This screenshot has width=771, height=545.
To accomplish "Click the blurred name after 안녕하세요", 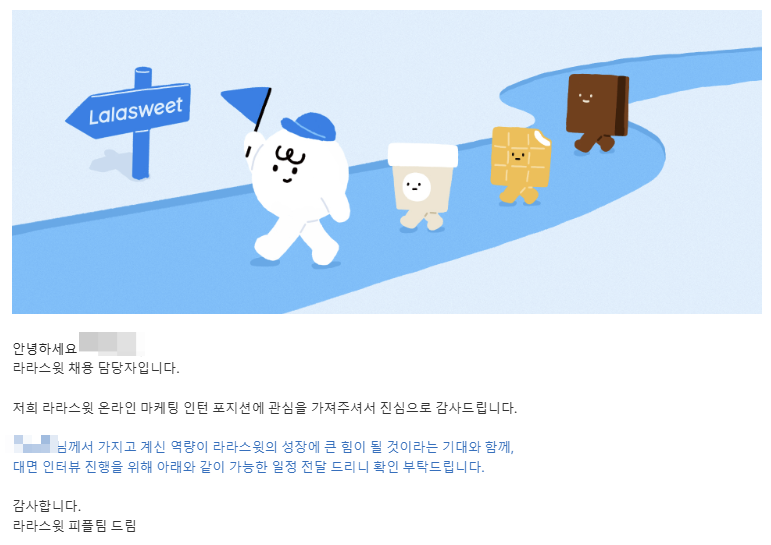I will (x=111, y=344).
